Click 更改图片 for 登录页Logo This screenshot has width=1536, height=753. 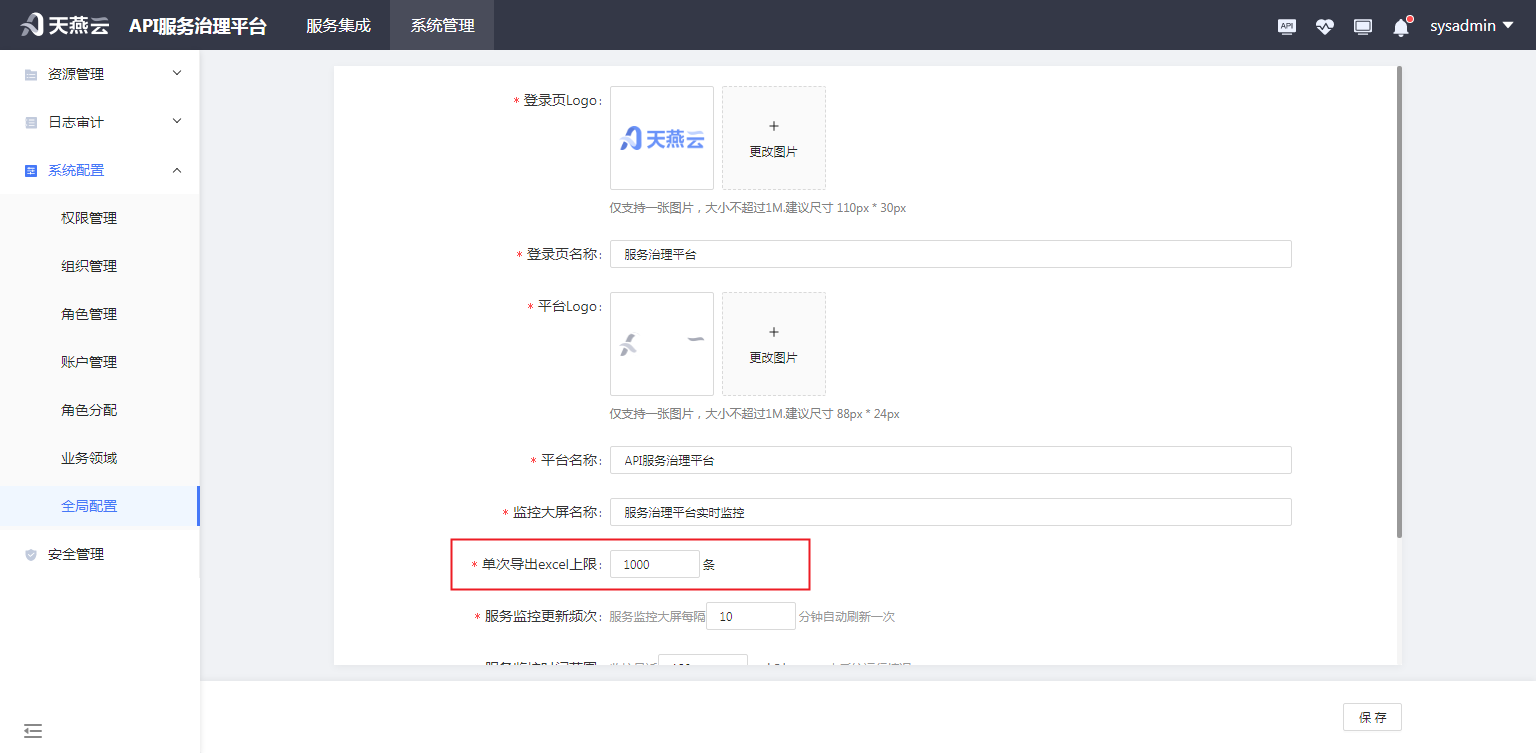[x=773, y=138]
